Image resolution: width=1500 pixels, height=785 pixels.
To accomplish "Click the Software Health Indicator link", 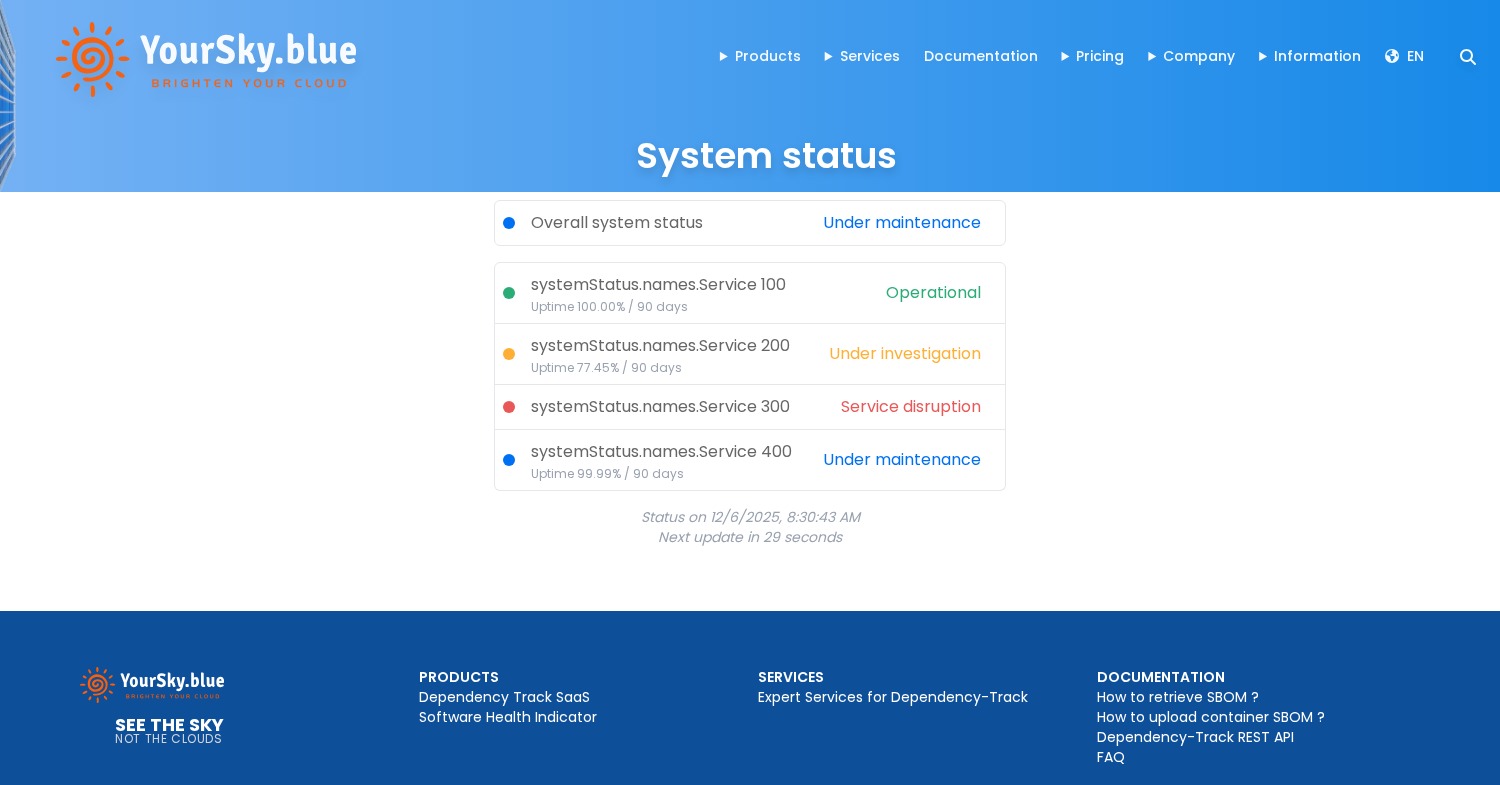I will [x=508, y=717].
